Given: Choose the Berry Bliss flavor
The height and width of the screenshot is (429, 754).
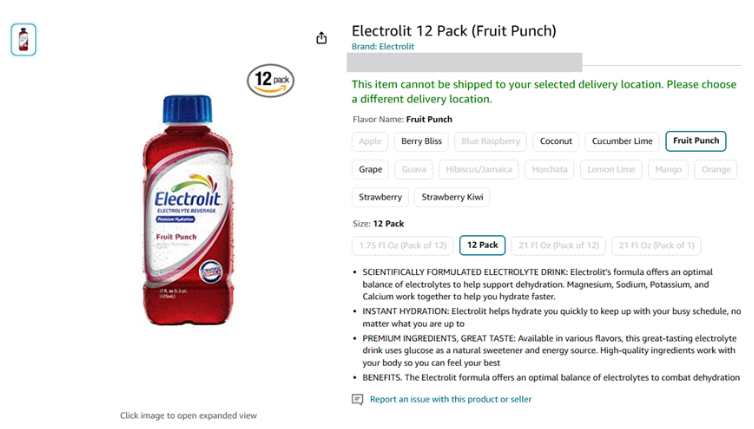Looking at the screenshot, I should (x=421, y=141).
